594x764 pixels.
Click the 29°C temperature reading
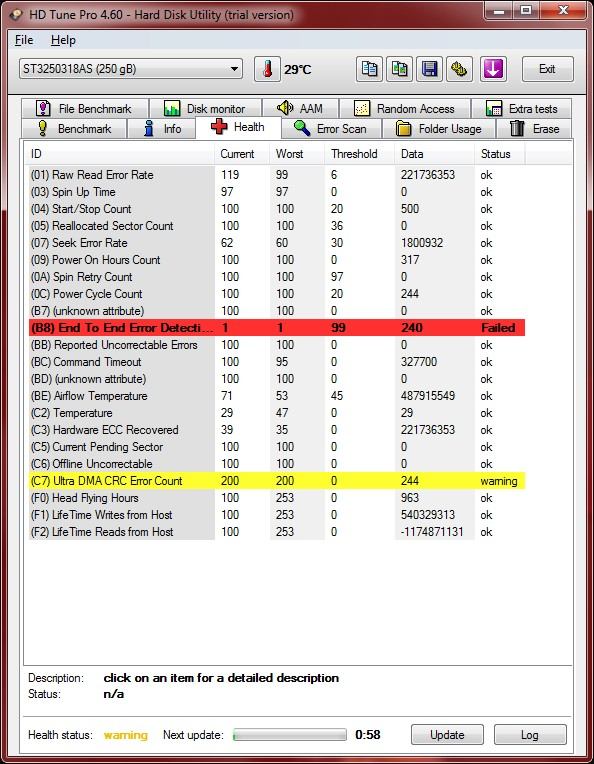(x=298, y=70)
